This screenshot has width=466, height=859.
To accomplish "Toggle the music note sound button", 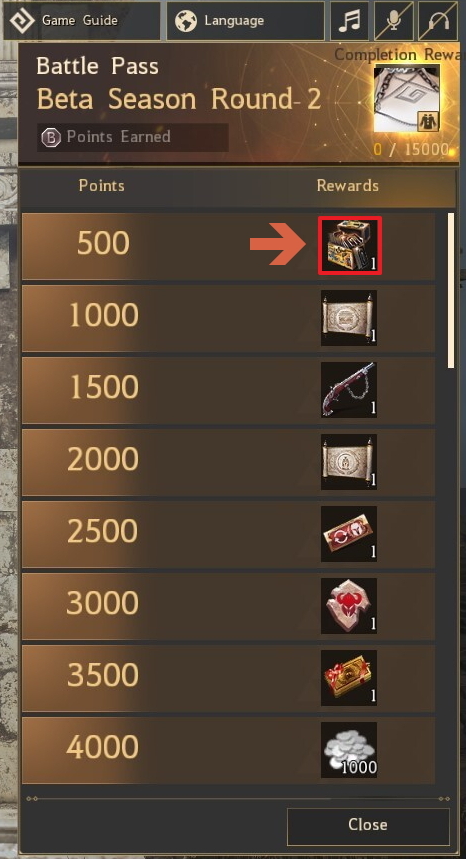I will coord(349,21).
